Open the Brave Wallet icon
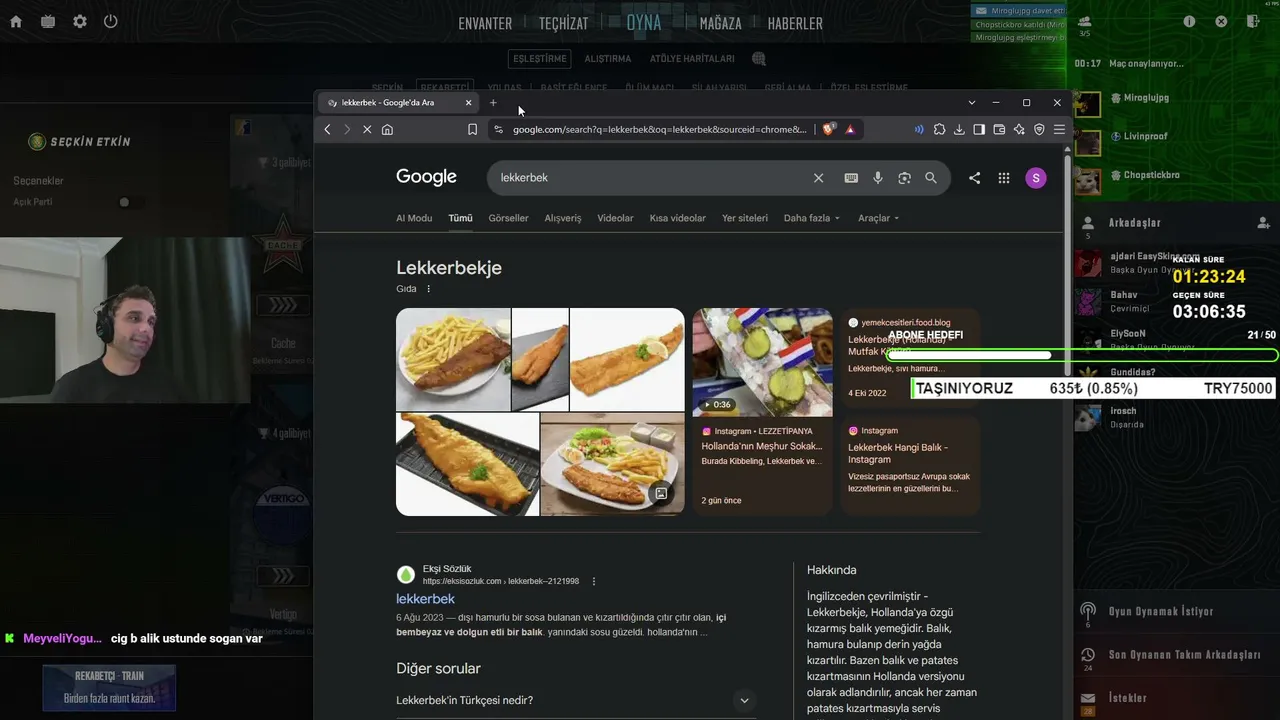This screenshot has height=720, width=1280. pos(999,129)
